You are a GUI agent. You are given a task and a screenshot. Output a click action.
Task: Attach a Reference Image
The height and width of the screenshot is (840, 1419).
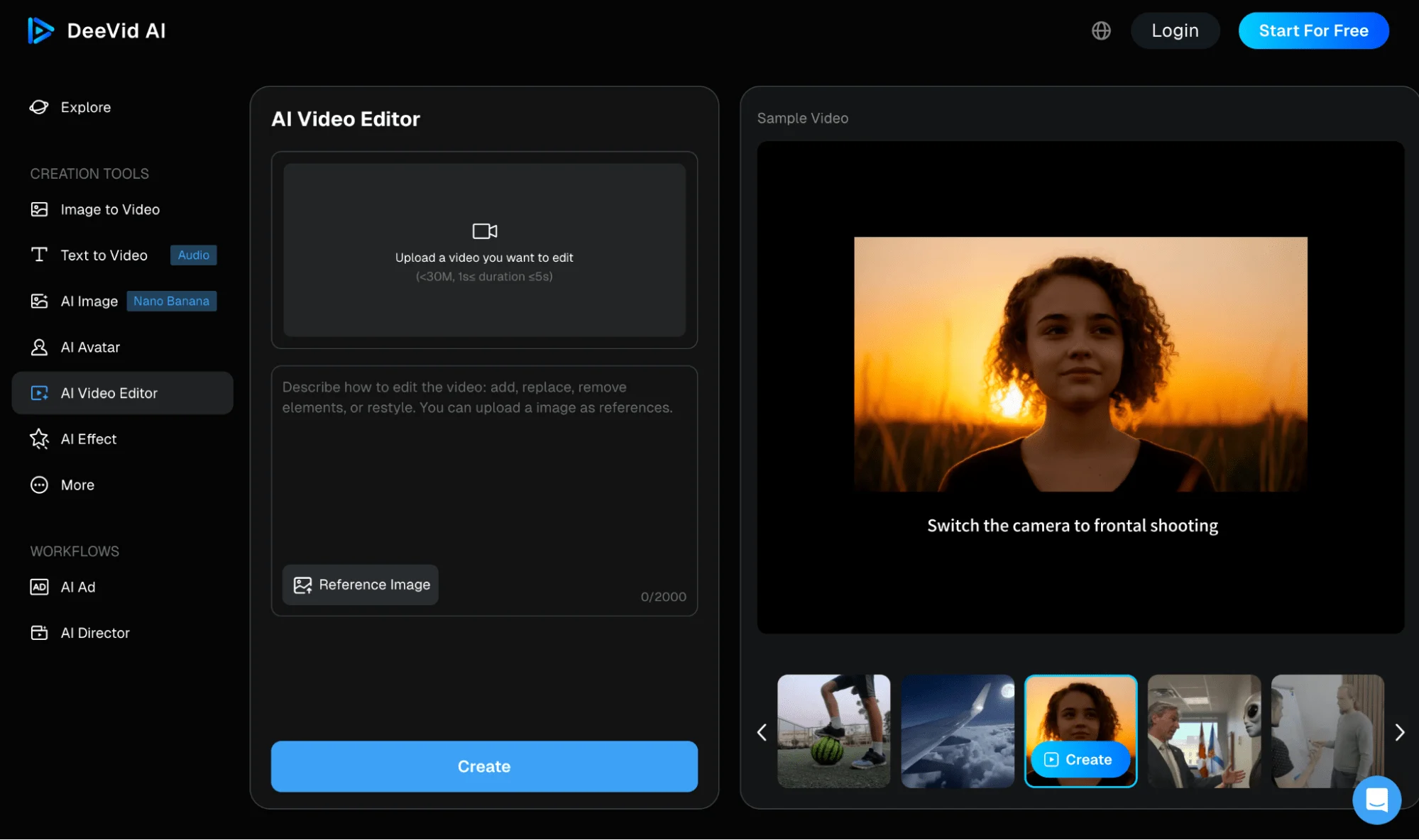(x=360, y=585)
